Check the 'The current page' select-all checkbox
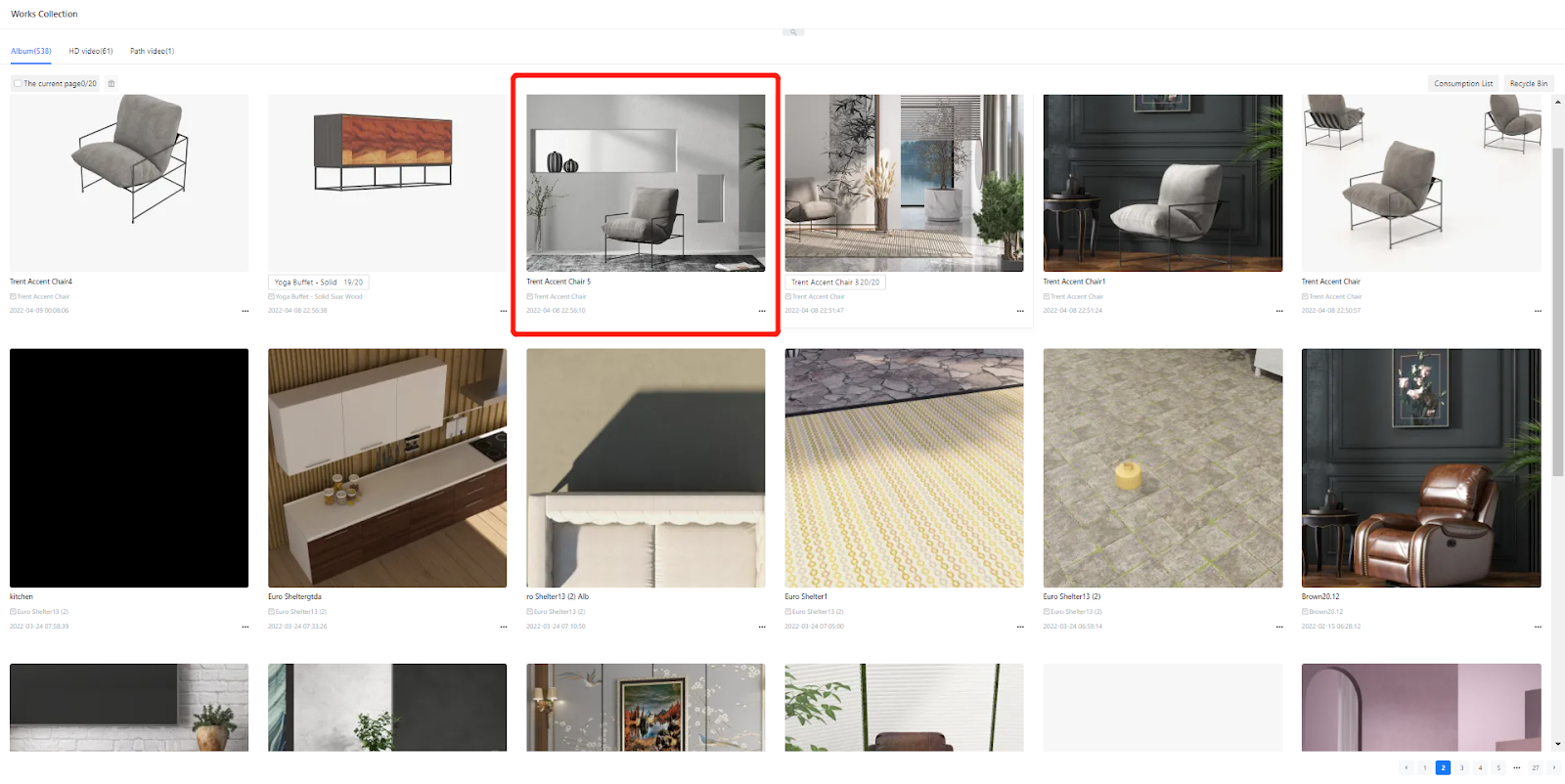Screen dimensions: 1565x784 point(18,84)
